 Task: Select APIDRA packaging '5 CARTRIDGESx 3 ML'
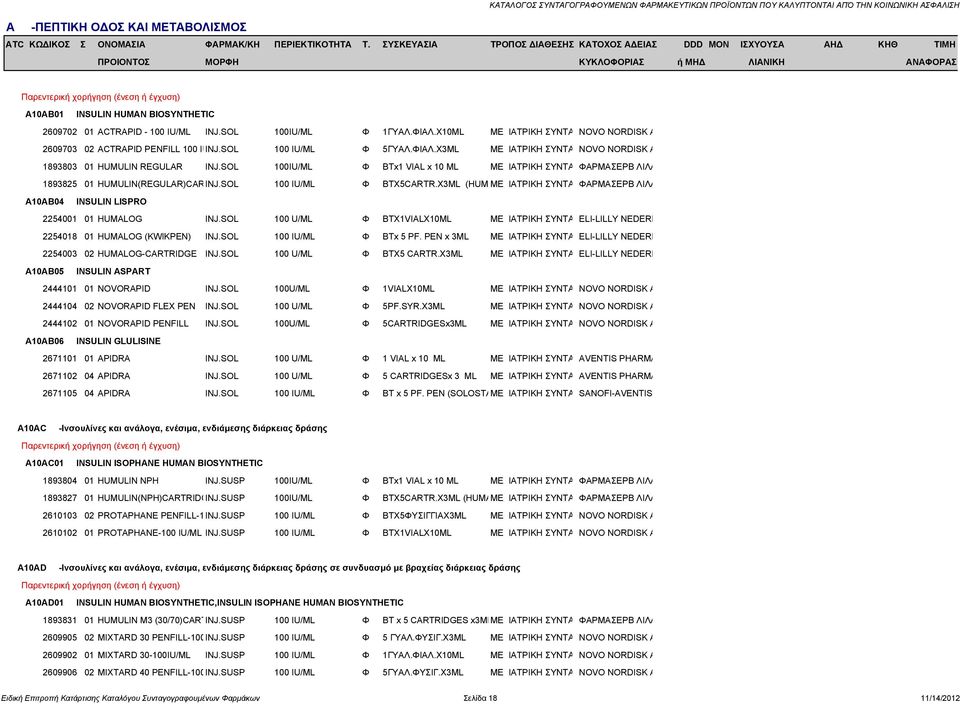429,376
